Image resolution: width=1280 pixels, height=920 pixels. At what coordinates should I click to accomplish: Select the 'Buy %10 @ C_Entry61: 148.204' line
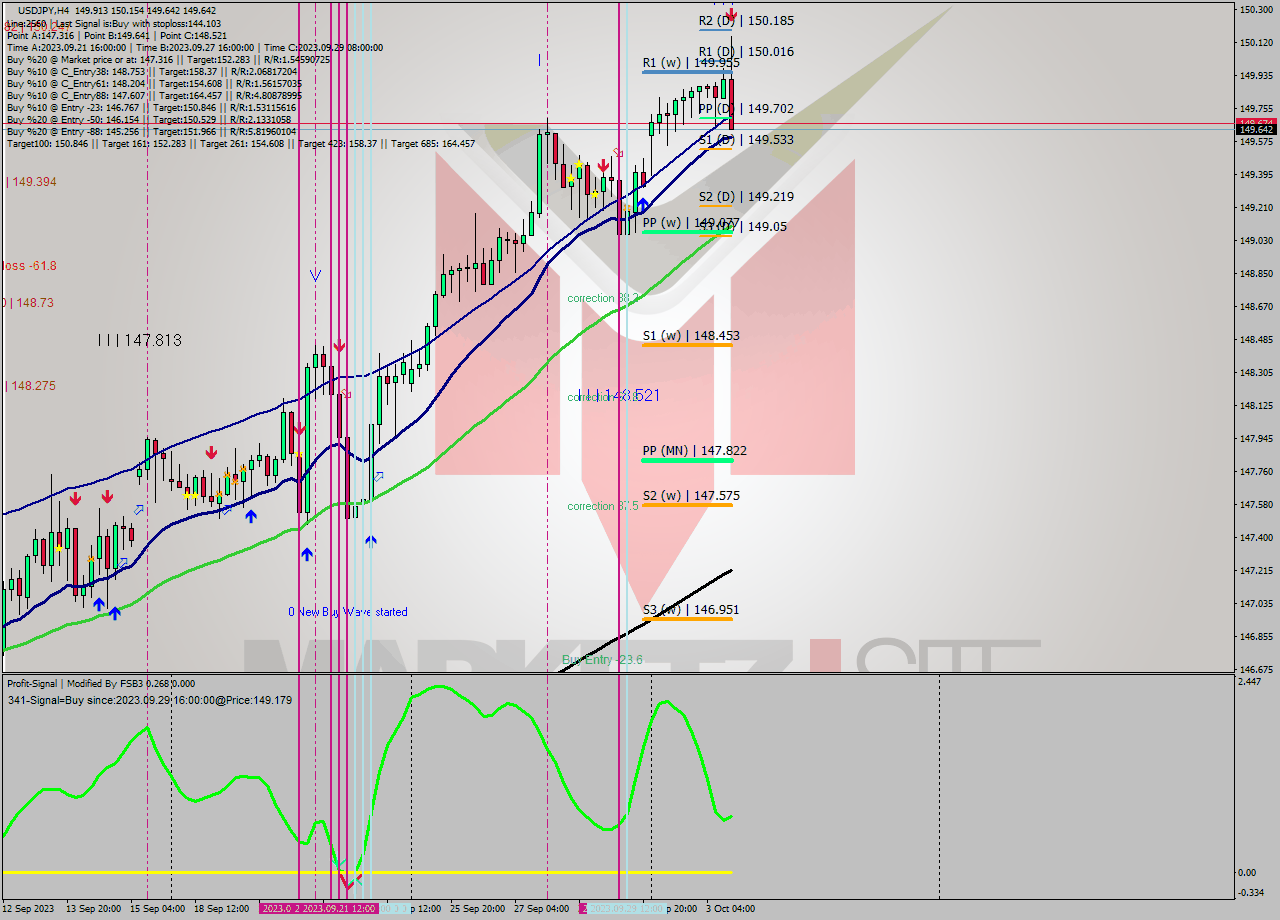tap(152, 83)
